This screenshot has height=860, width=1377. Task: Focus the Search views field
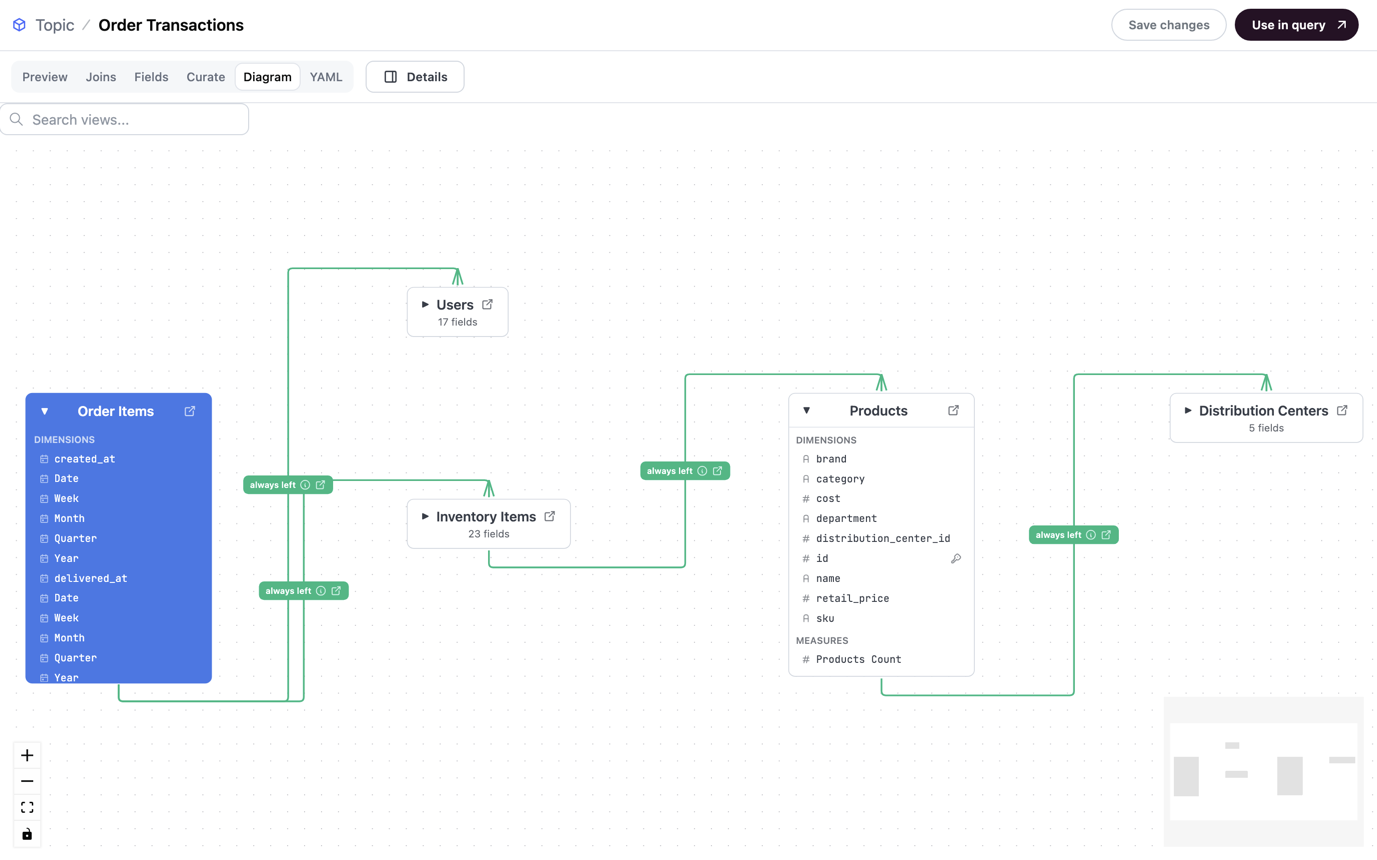point(125,119)
